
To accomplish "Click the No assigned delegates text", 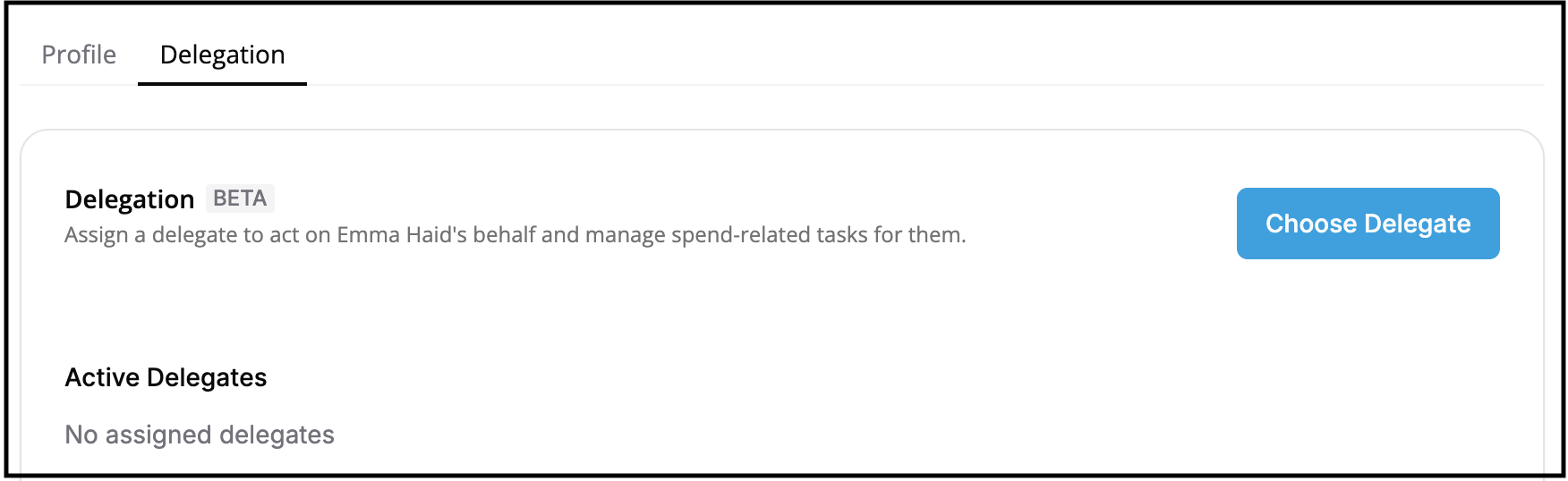I will pyautogui.click(x=200, y=435).
